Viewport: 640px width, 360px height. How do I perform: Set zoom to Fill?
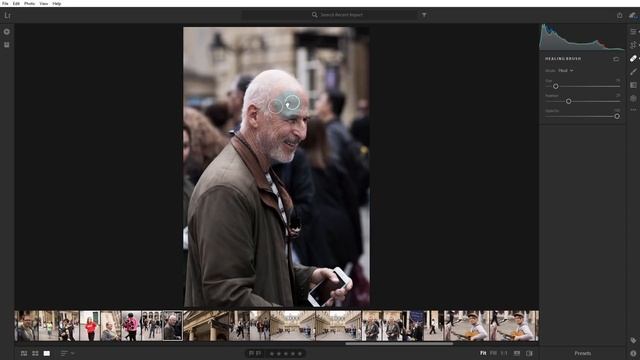(493, 353)
